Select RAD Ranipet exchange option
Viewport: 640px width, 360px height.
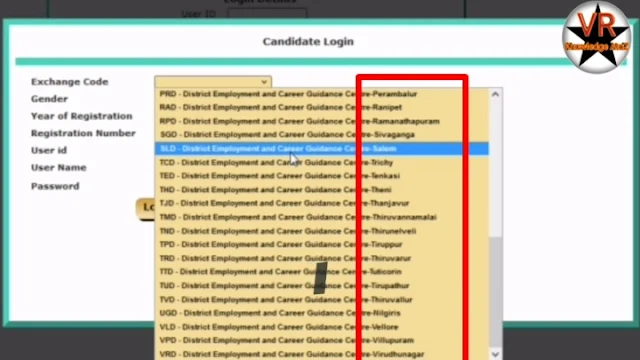tap(322, 107)
